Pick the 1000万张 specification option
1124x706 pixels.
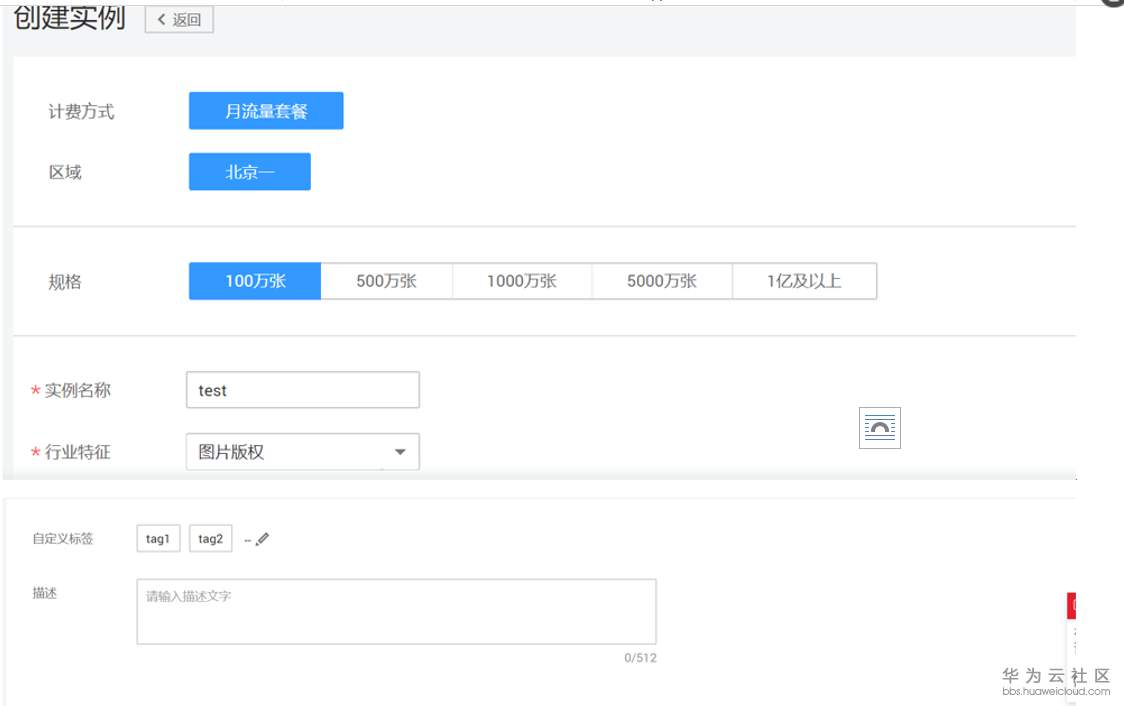(x=522, y=281)
